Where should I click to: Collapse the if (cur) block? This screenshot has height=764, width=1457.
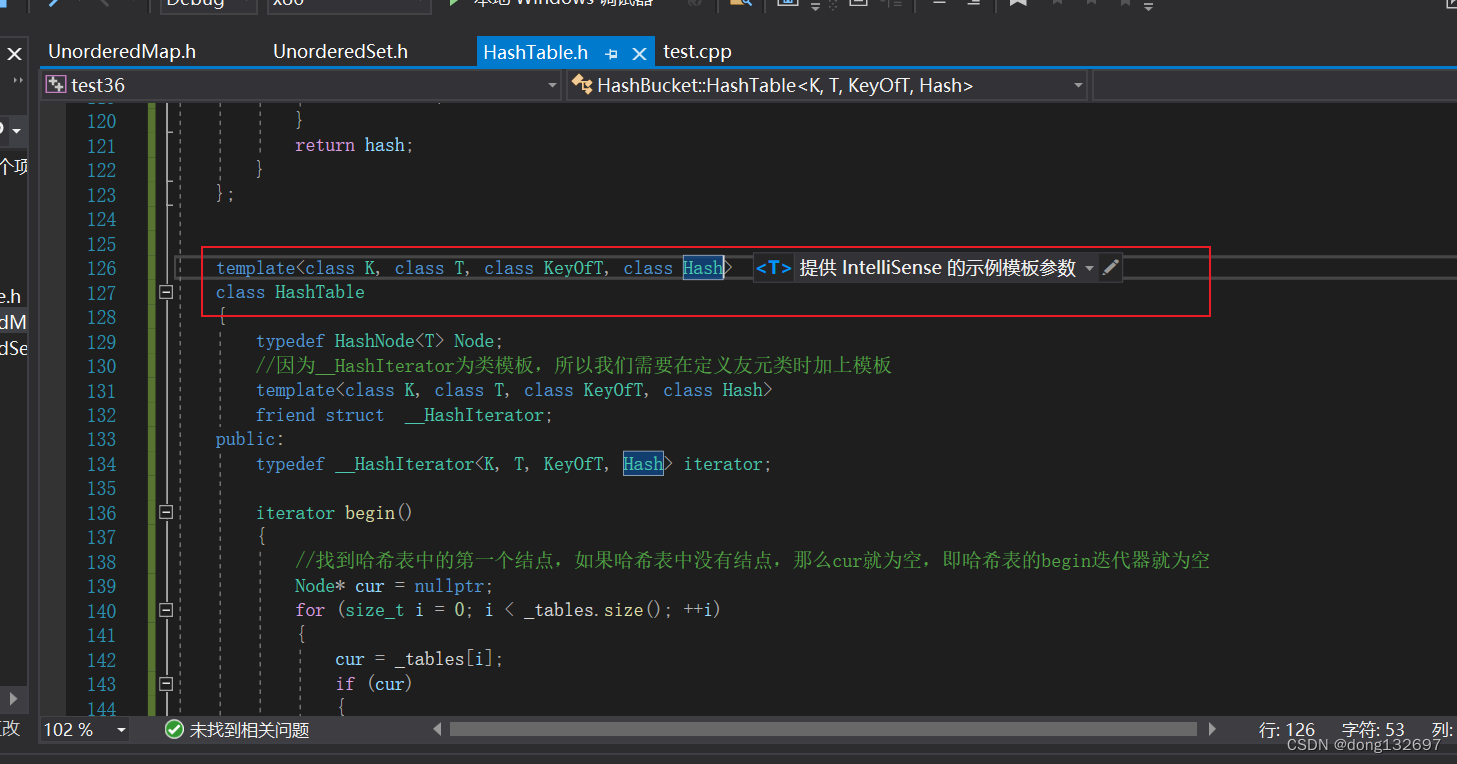pos(166,684)
